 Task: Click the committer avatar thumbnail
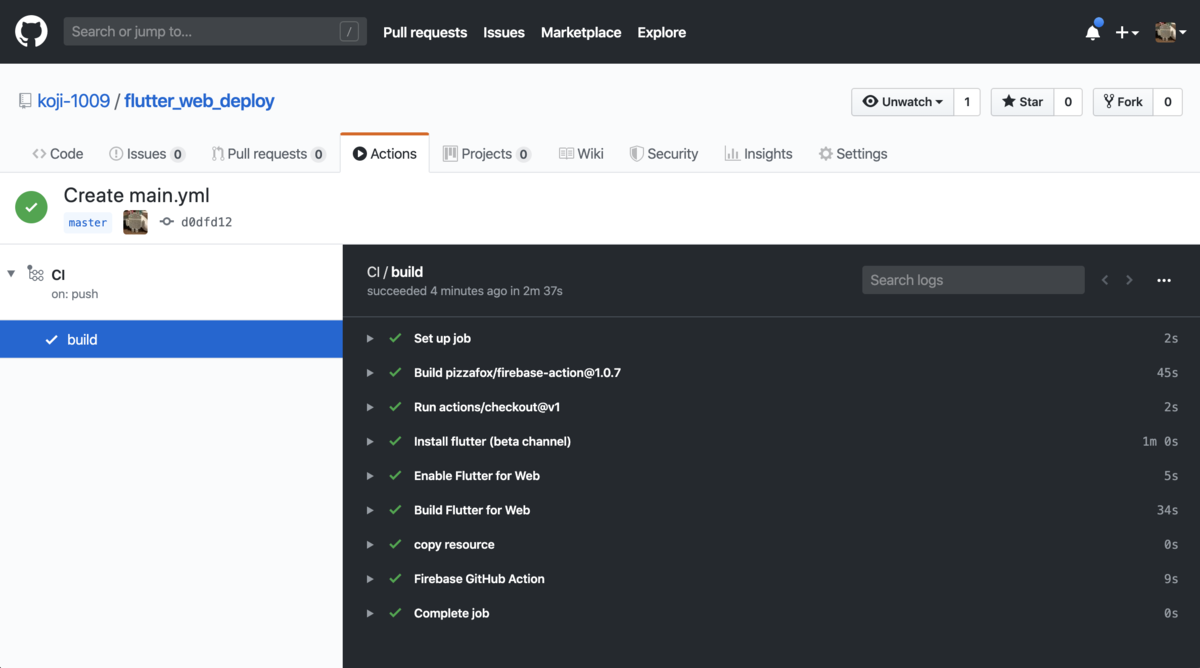tap(136, 222)
